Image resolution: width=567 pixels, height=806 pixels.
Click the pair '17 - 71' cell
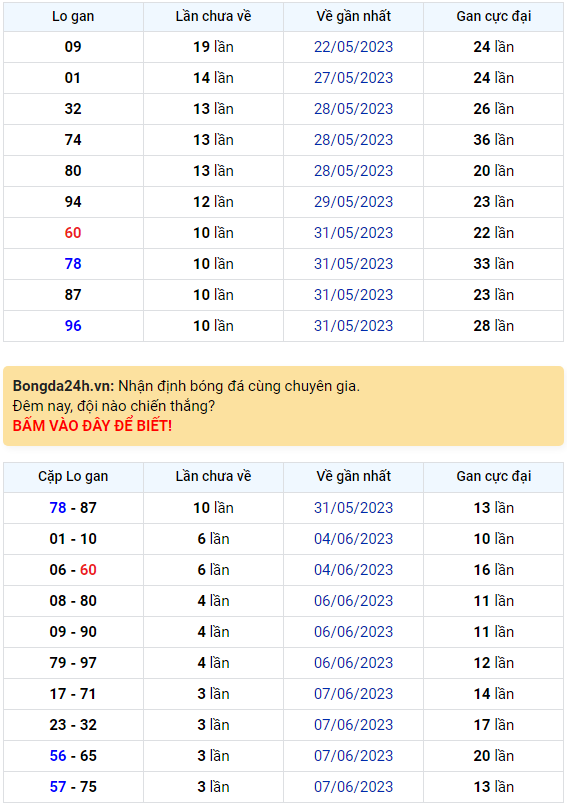coord(74,694)
